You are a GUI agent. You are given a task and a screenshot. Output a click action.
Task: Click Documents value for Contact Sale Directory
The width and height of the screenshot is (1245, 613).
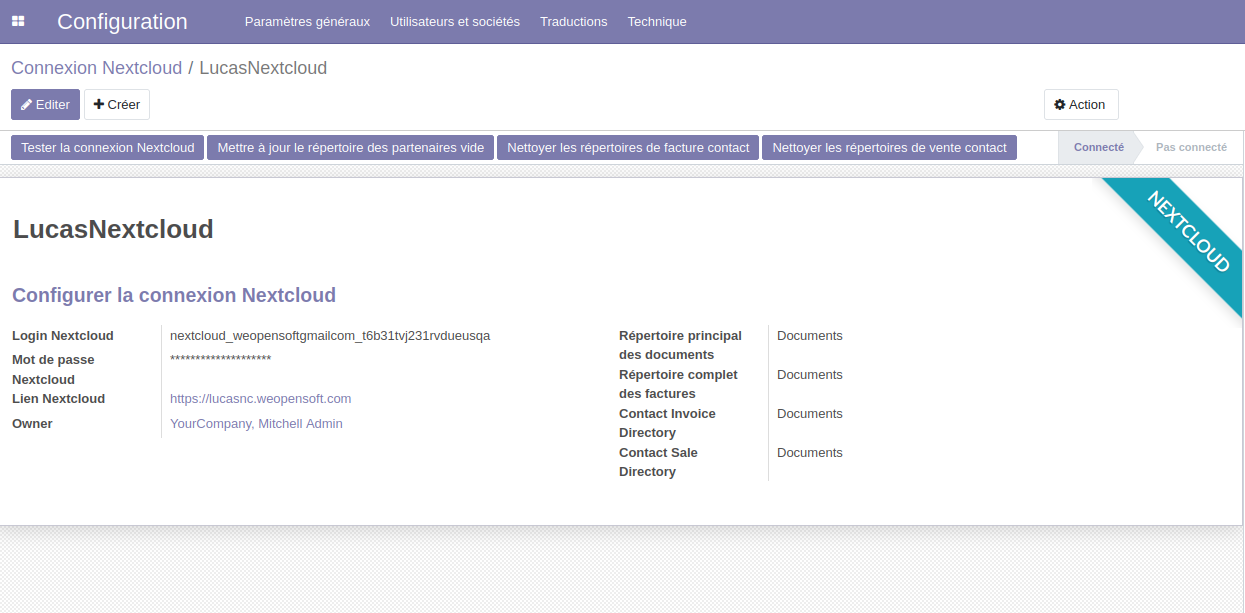click(810, 452)
